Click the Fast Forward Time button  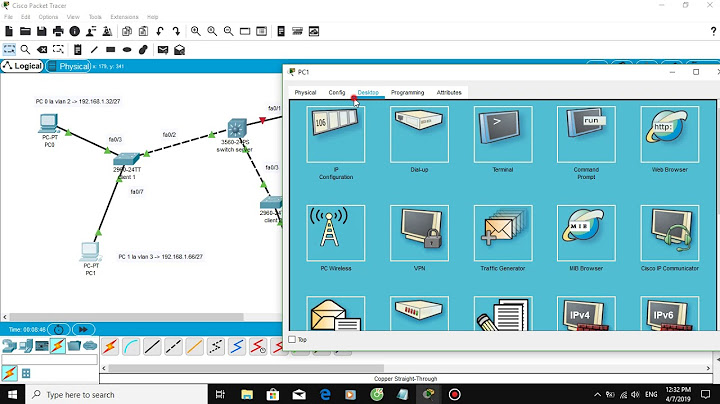84,330
